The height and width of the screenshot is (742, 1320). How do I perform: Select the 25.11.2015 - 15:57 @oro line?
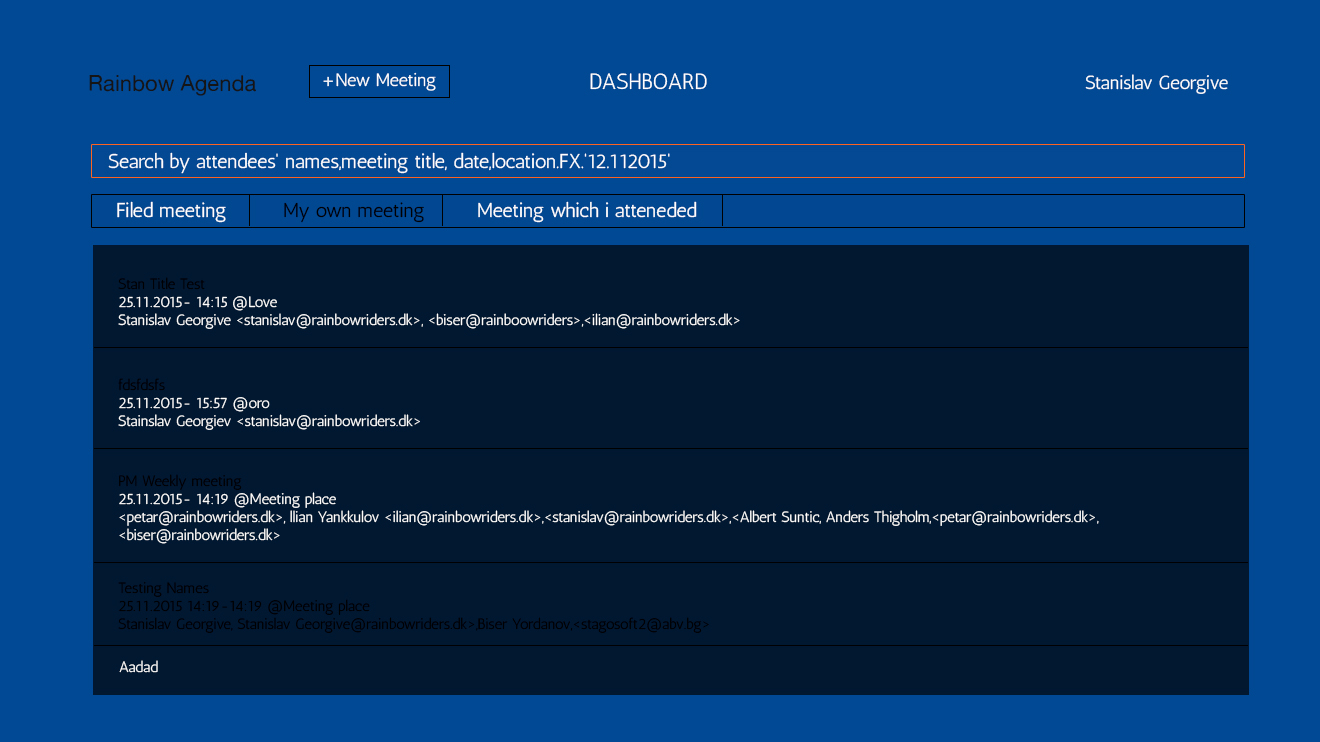194,403
